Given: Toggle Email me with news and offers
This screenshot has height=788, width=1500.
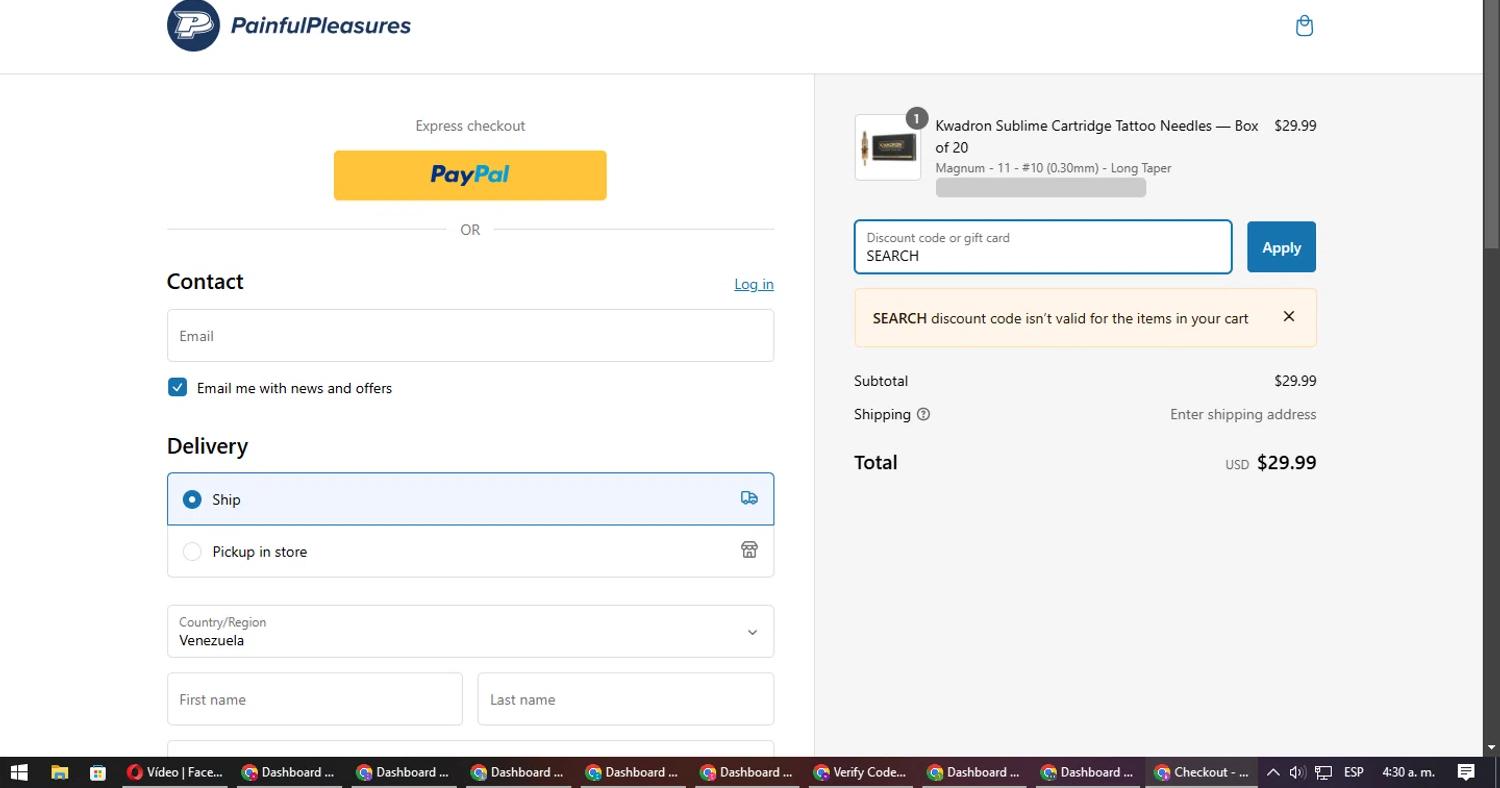Looking at the screenshot, I should pyautogui.click(x=177, y=387).
